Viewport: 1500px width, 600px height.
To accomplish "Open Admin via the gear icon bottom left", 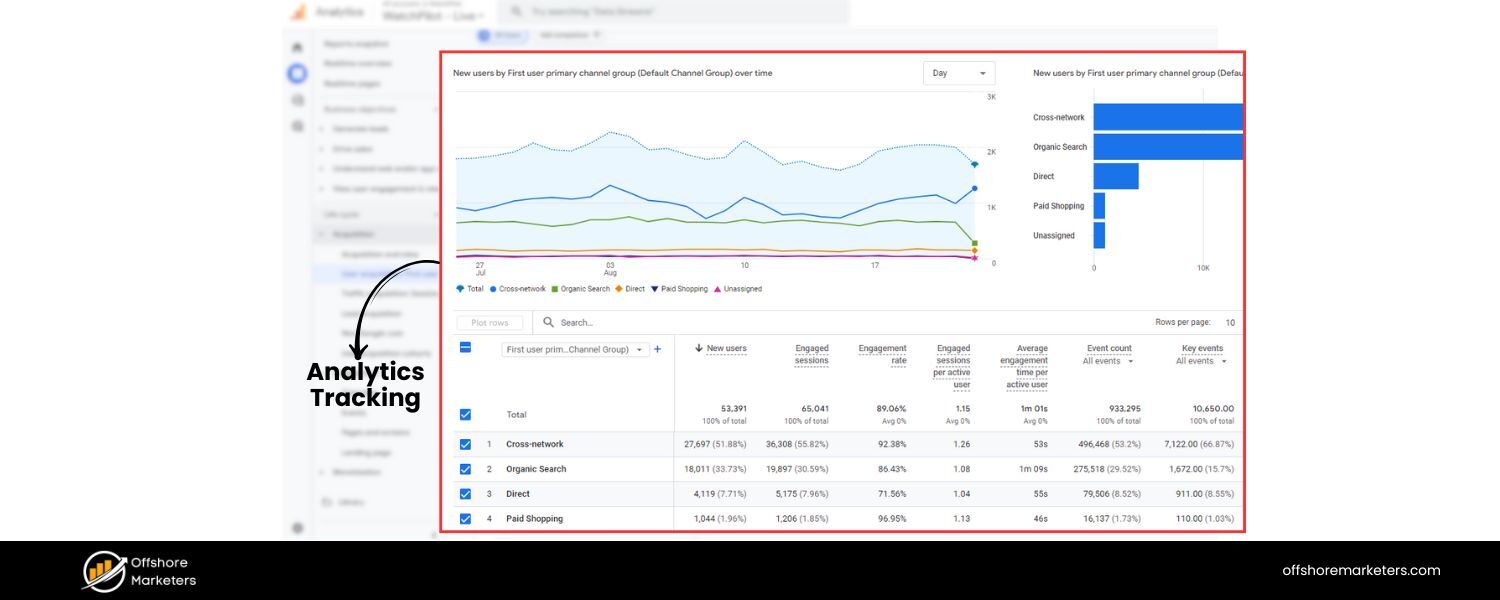I will coord(296,527).
